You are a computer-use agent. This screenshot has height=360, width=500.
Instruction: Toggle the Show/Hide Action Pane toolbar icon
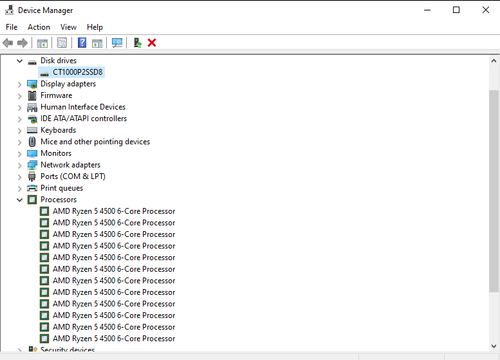97,43
